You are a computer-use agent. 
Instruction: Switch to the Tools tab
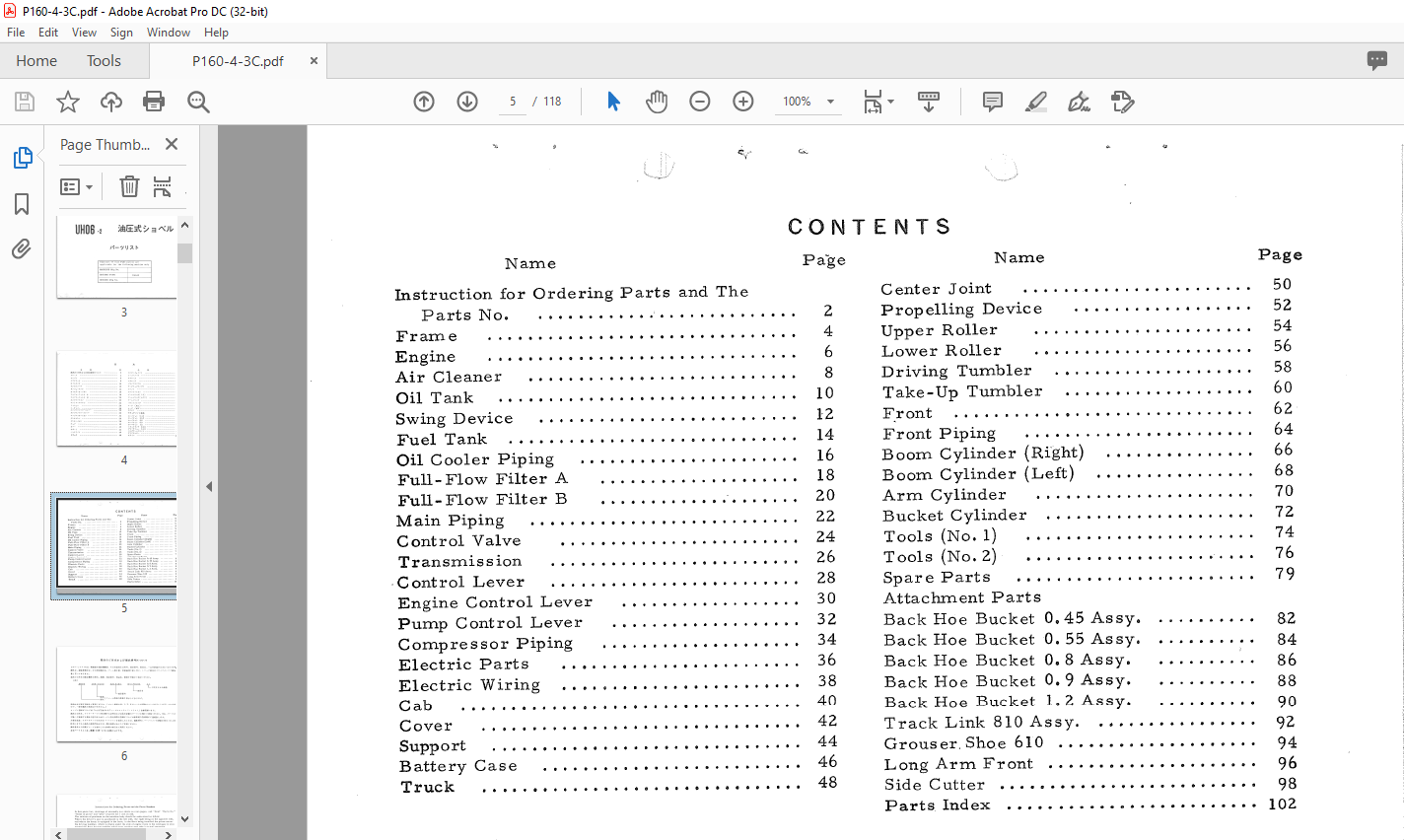tap(104, 61)
